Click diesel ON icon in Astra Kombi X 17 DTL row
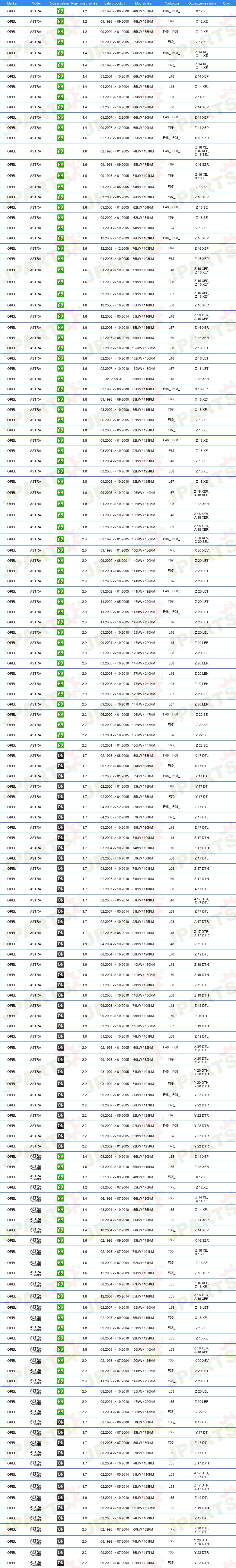The height and width of the screenshot is (1568, 236). [x=60, y=1422]
